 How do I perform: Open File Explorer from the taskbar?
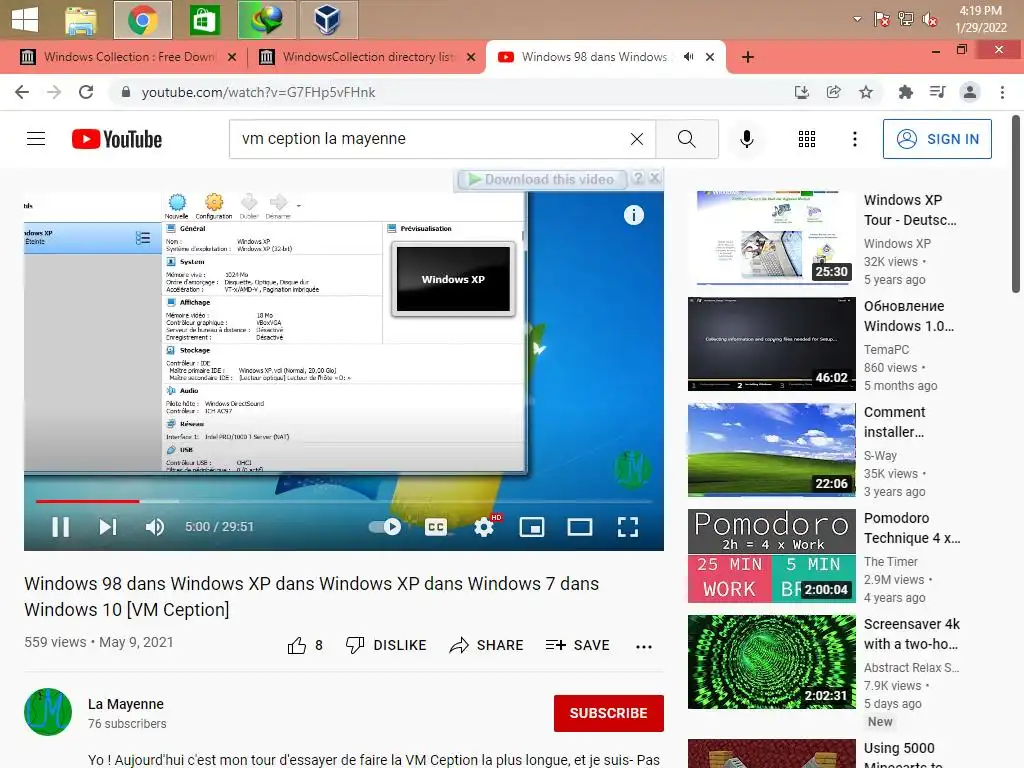[81, 20]
